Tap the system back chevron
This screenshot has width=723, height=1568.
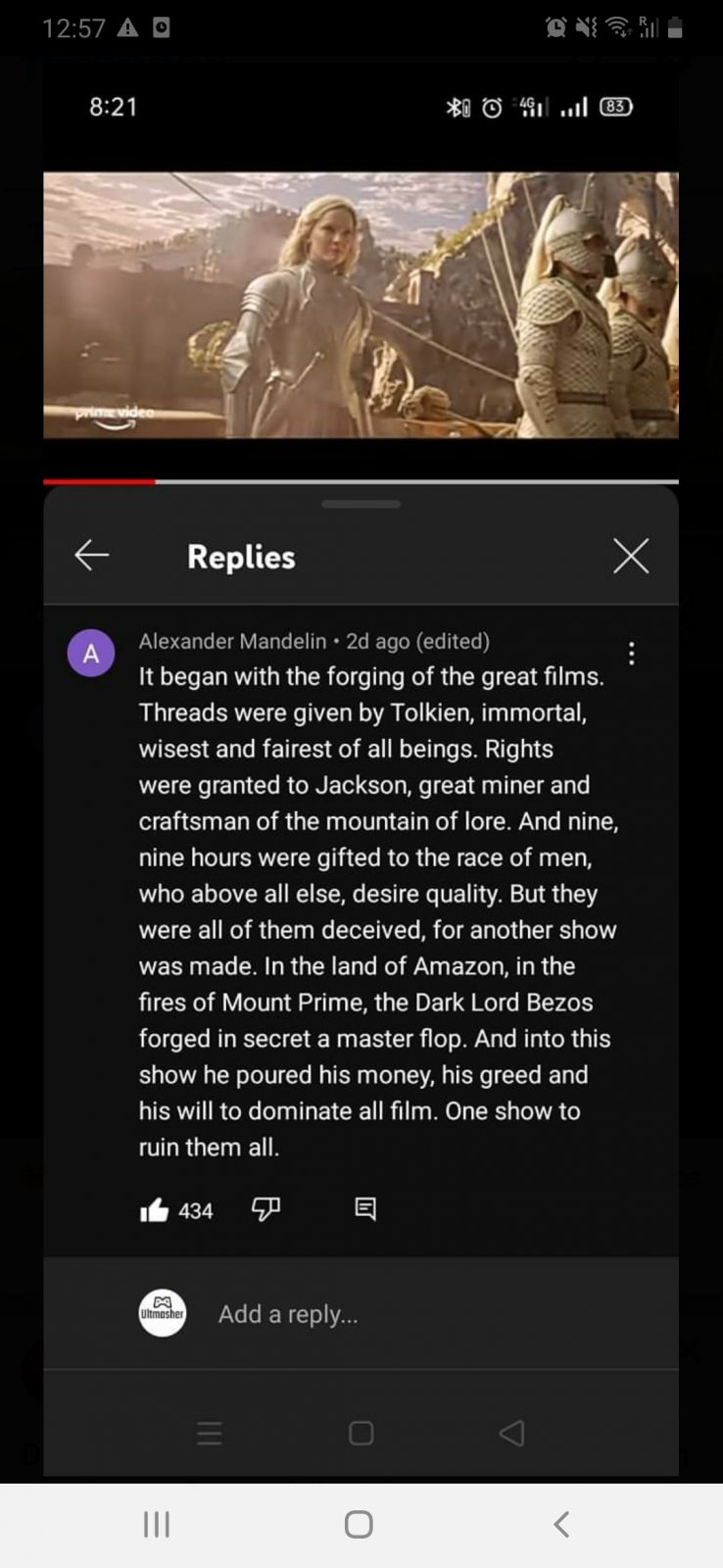click(x=561, y=1524)
